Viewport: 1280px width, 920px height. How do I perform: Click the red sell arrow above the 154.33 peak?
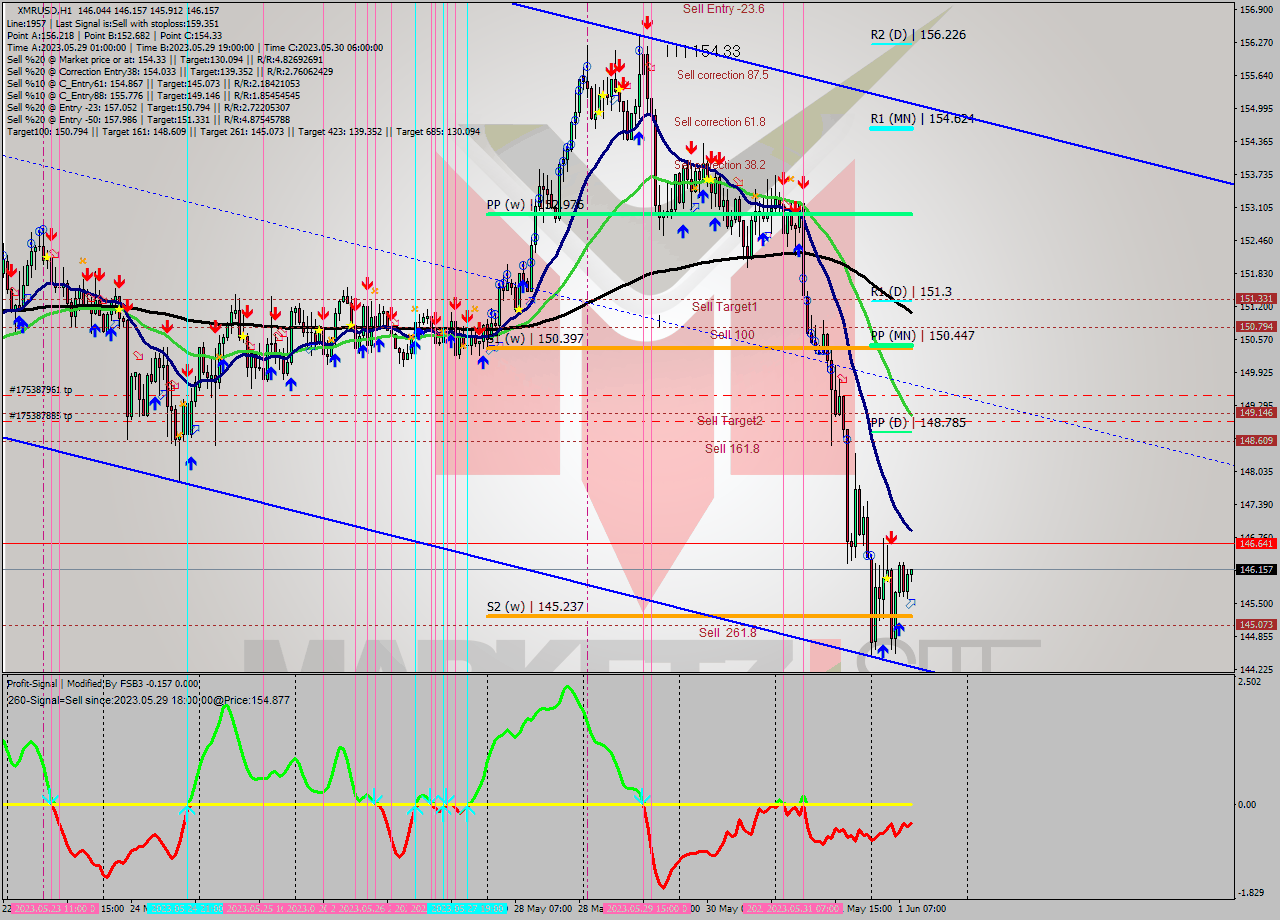(x=647, y=22)
